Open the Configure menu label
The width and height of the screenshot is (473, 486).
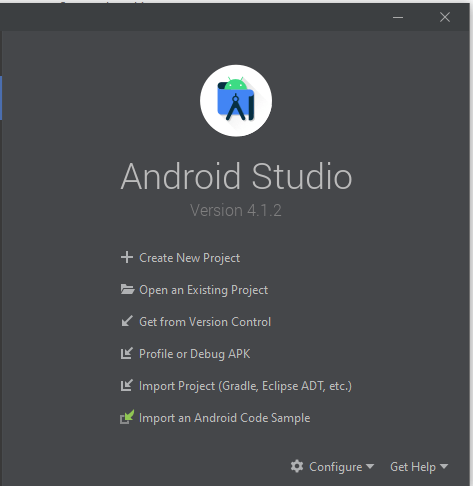tap(336, 467)
